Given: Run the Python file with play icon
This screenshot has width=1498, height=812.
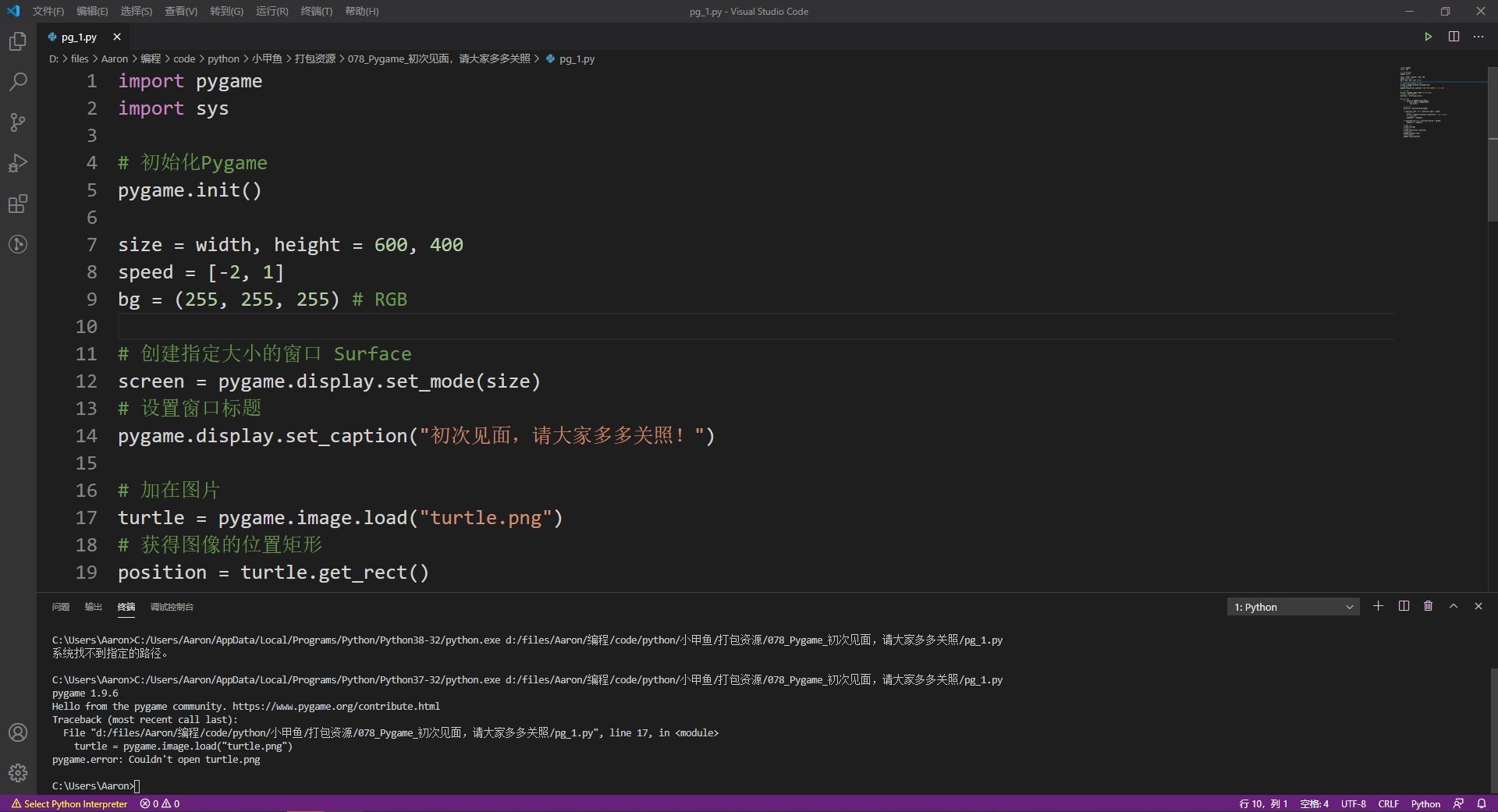Looking at the screenshot, I should pos(1428,37).
